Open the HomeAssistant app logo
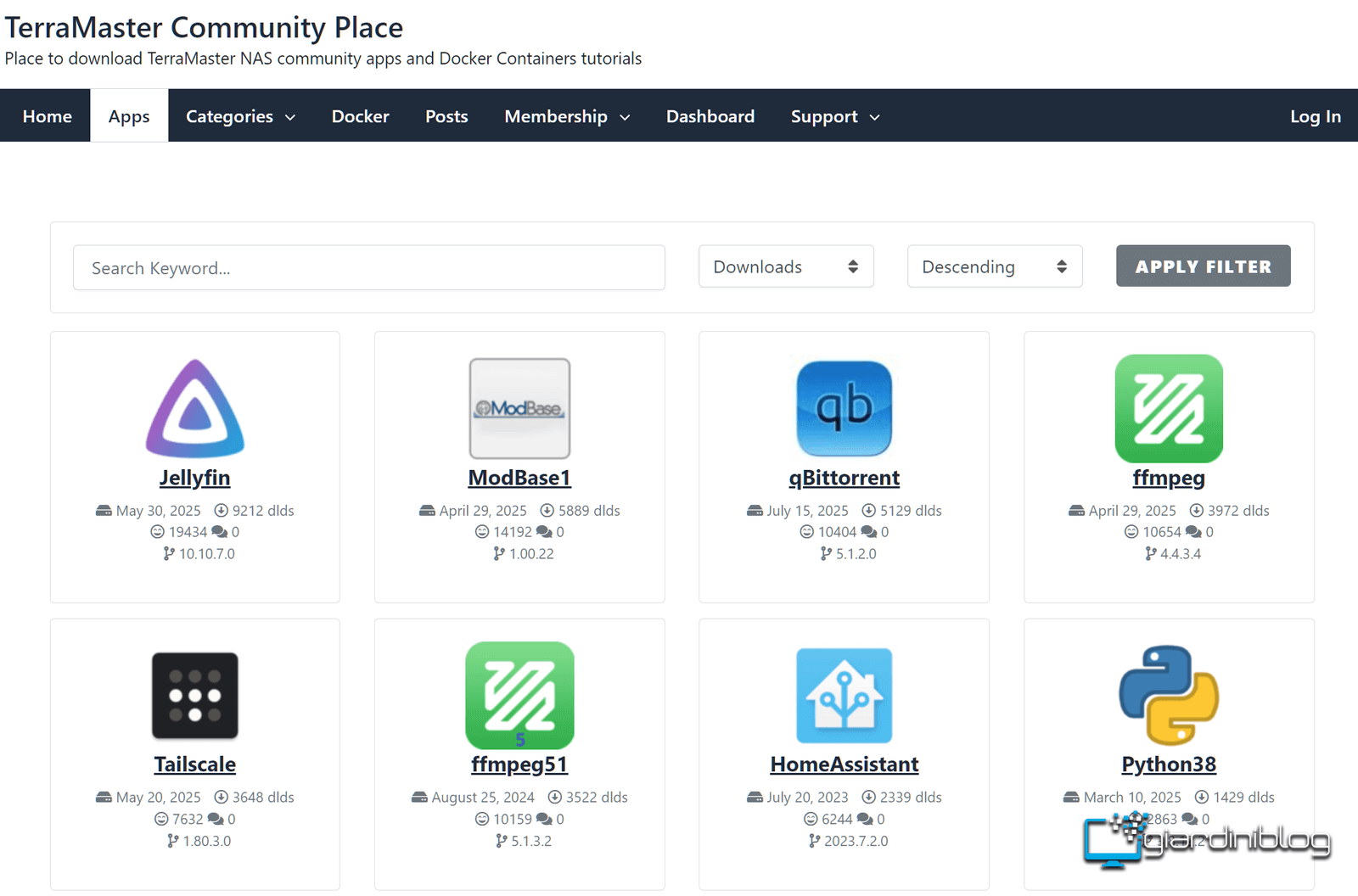 tap(845, 696)
